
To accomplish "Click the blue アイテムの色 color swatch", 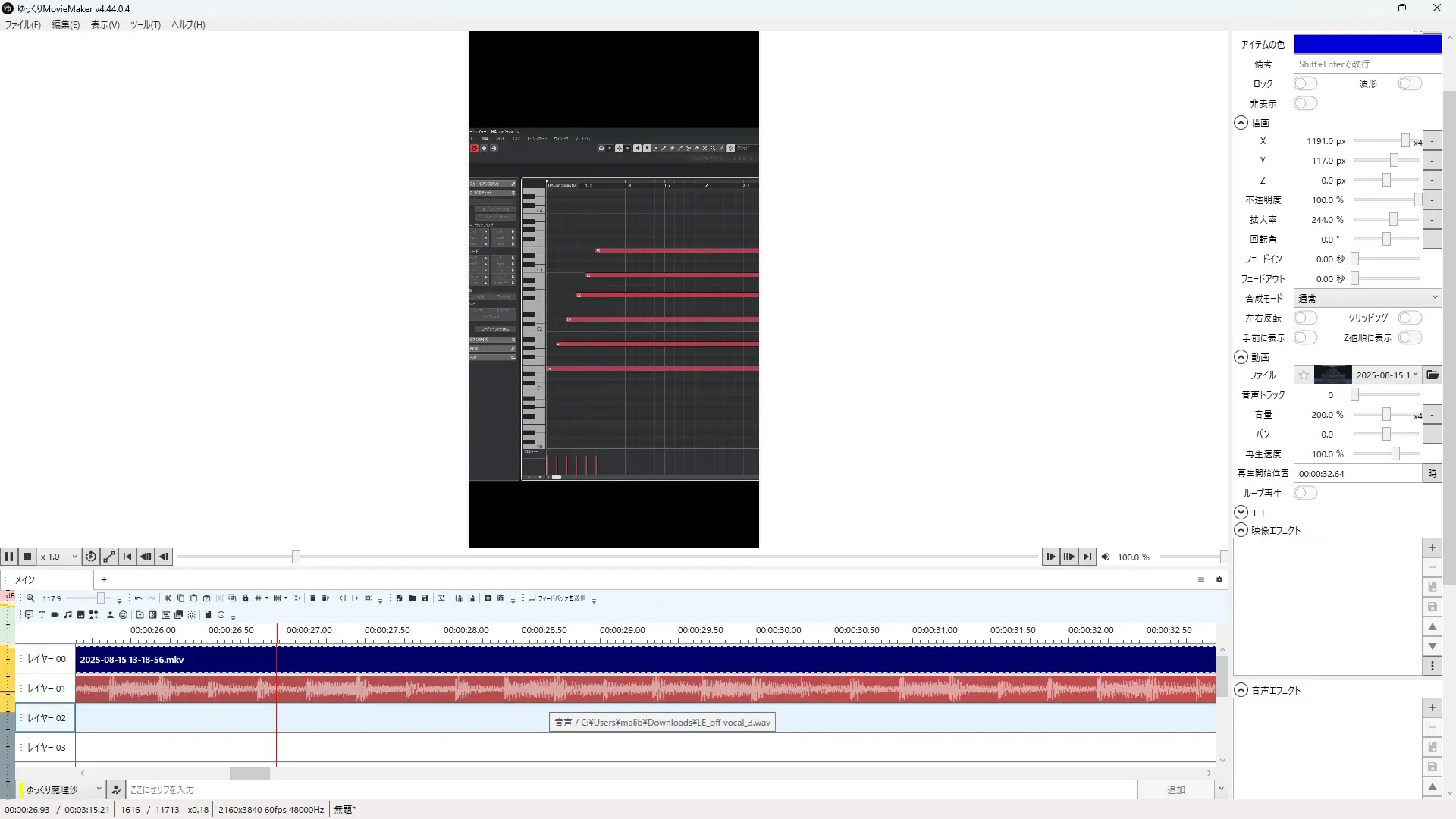I will point(1367,44).
